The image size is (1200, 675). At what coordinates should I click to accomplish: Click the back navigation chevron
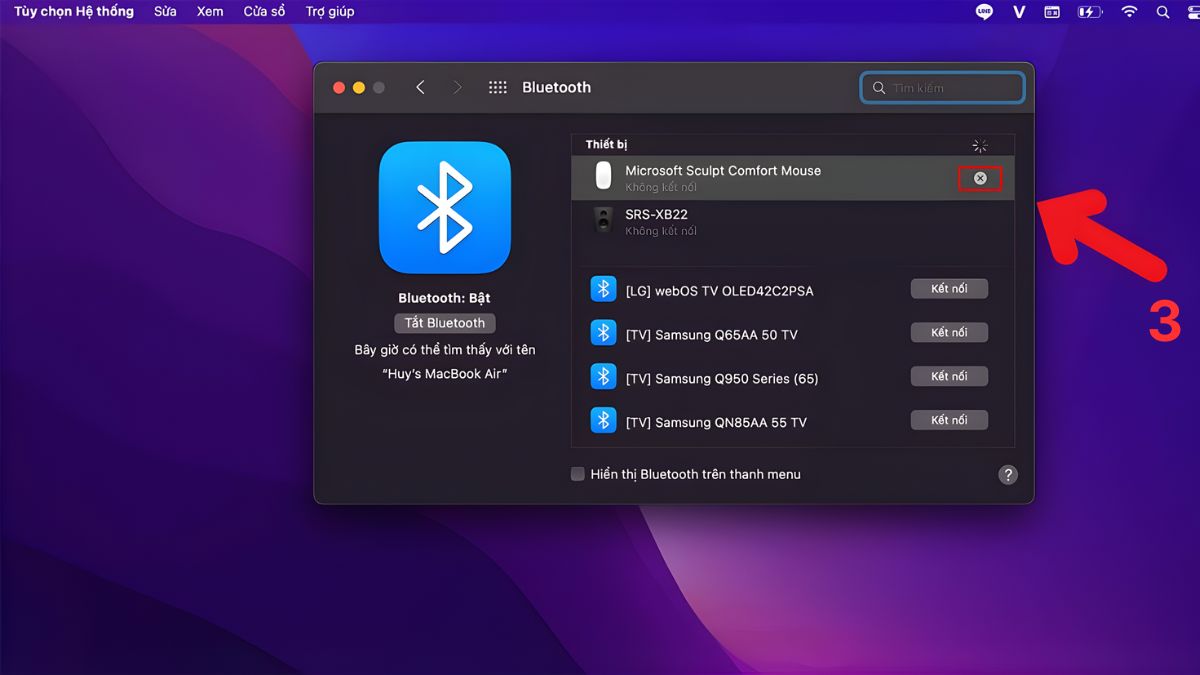[x=420, y=88]
